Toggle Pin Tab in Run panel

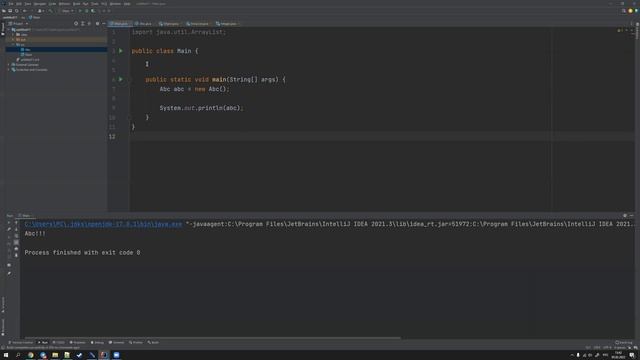[9, 273]
